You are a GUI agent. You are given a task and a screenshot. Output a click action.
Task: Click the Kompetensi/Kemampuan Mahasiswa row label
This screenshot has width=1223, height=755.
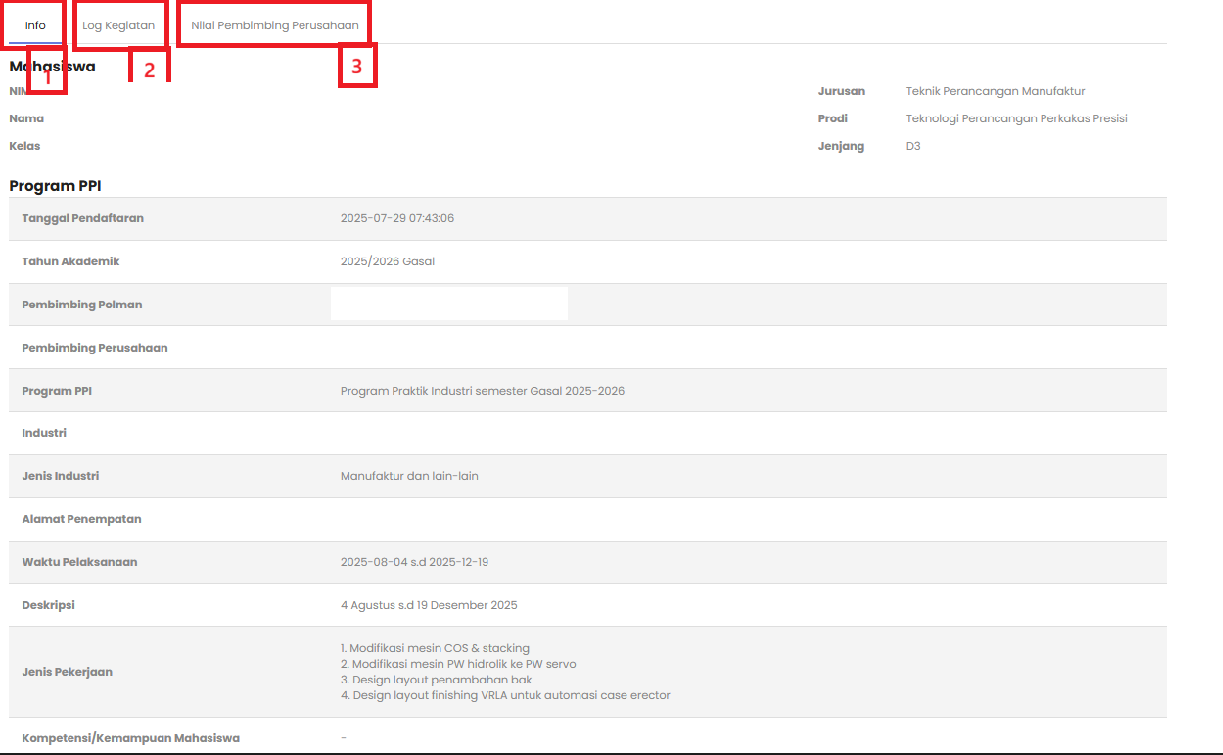click(130, 738)
